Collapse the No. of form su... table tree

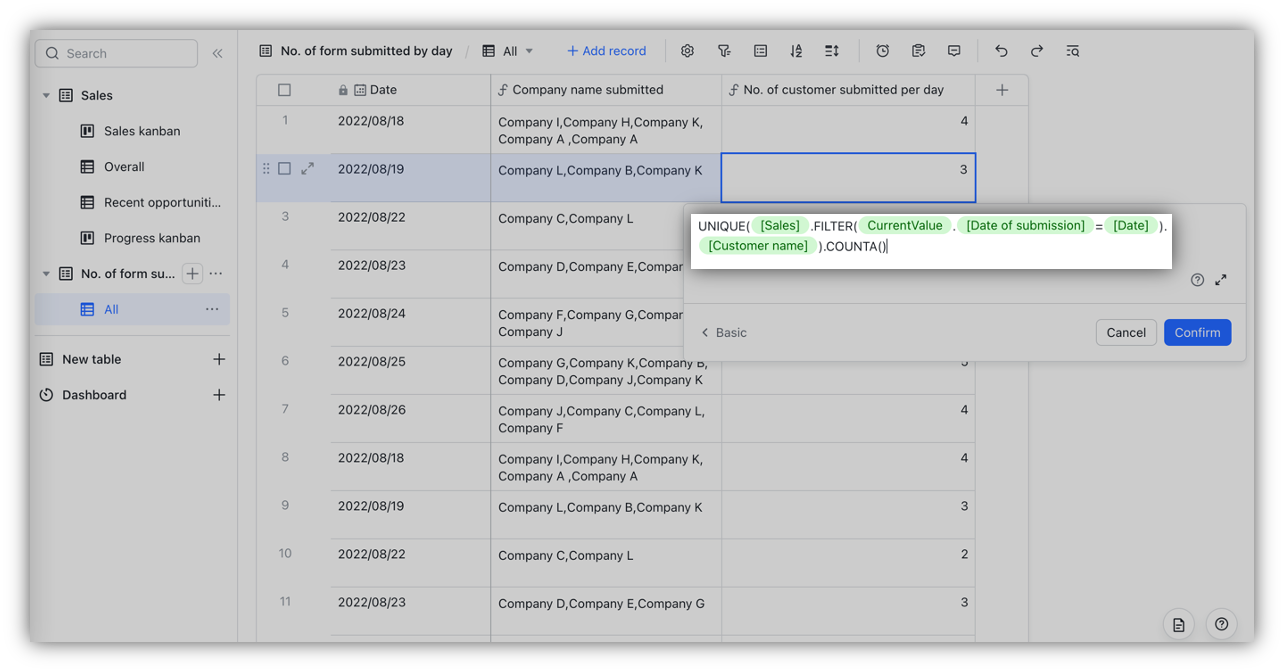tap(46, 274)
